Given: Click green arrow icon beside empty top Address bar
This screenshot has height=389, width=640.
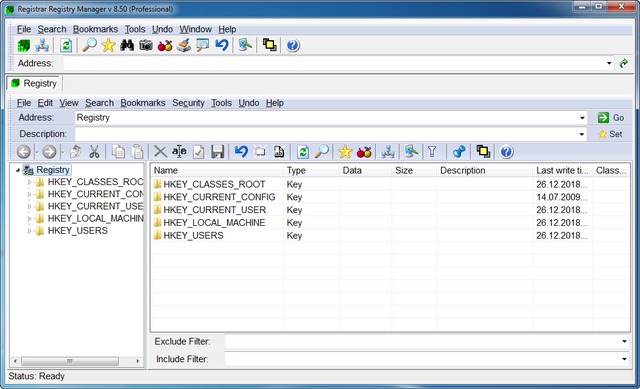Looking at the screenshot, I should (624, 63).
